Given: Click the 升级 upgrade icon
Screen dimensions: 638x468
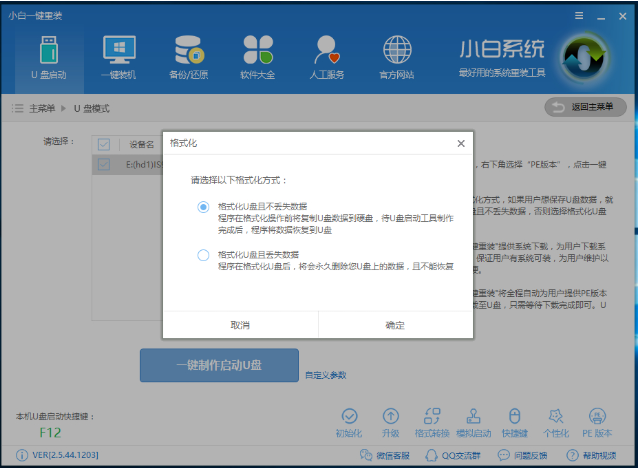Looking at the screenshot, I should pyautogui.click(x=390, y=421).
